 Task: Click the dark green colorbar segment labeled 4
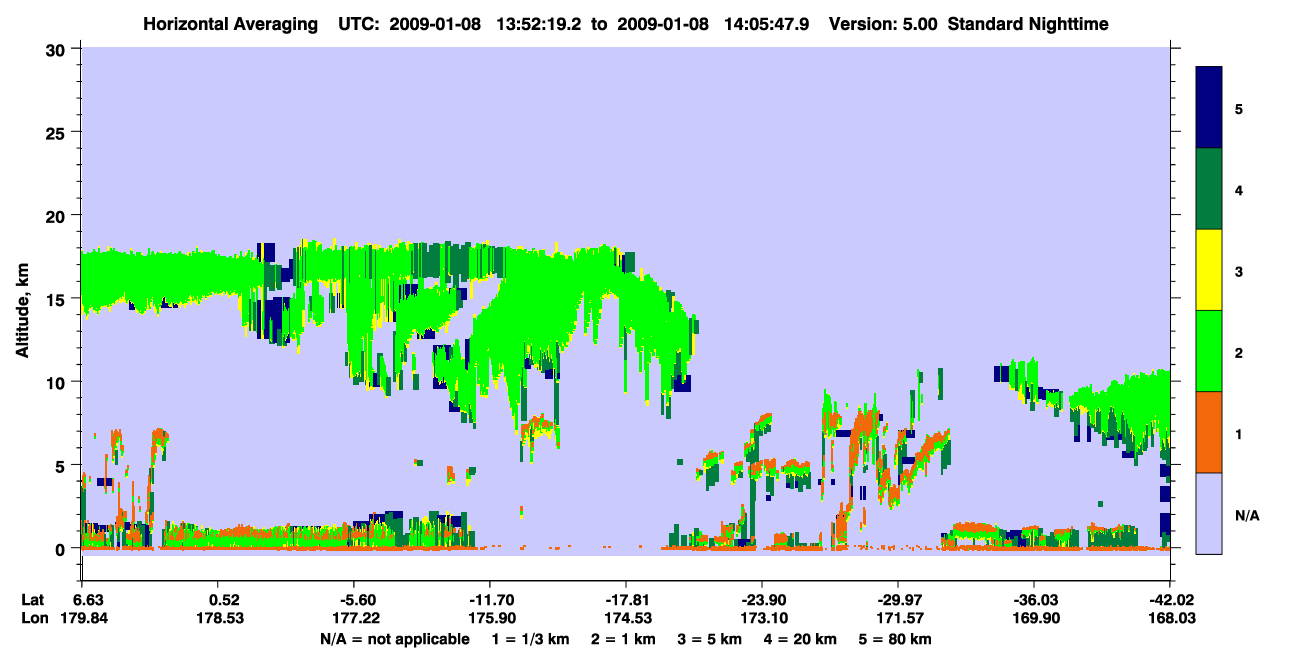(1209, 189)
